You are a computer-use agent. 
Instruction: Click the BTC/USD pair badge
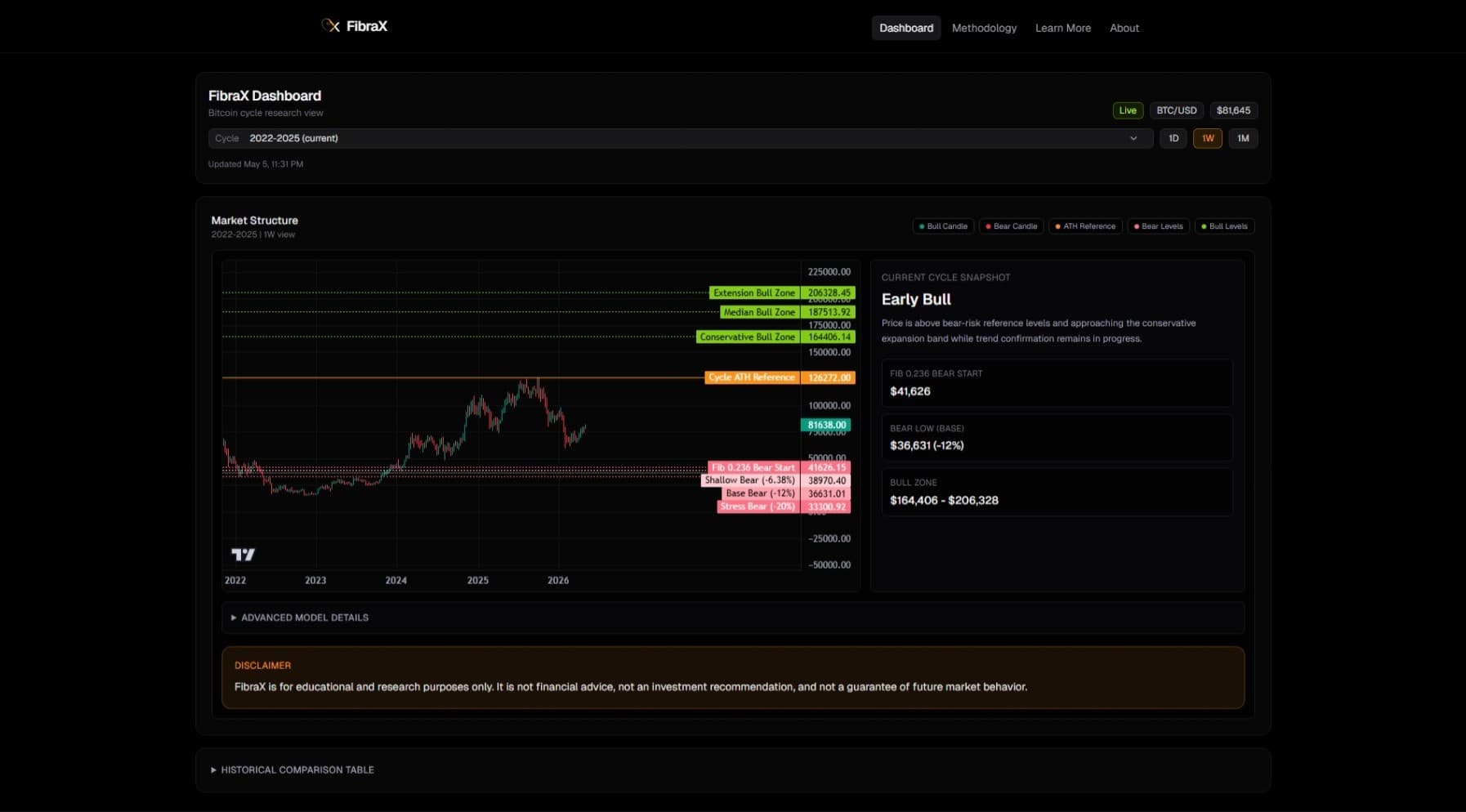pos(1176,110)
